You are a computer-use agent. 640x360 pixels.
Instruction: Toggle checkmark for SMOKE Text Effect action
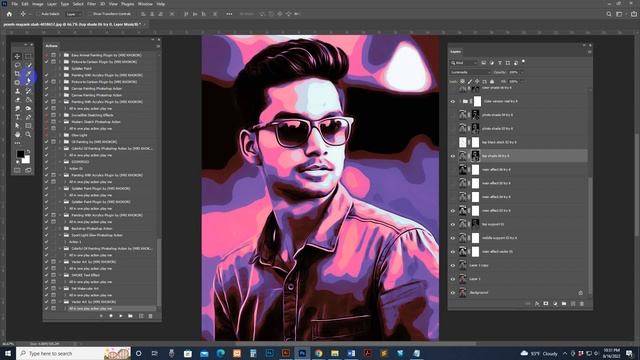(x=46, y=275)
